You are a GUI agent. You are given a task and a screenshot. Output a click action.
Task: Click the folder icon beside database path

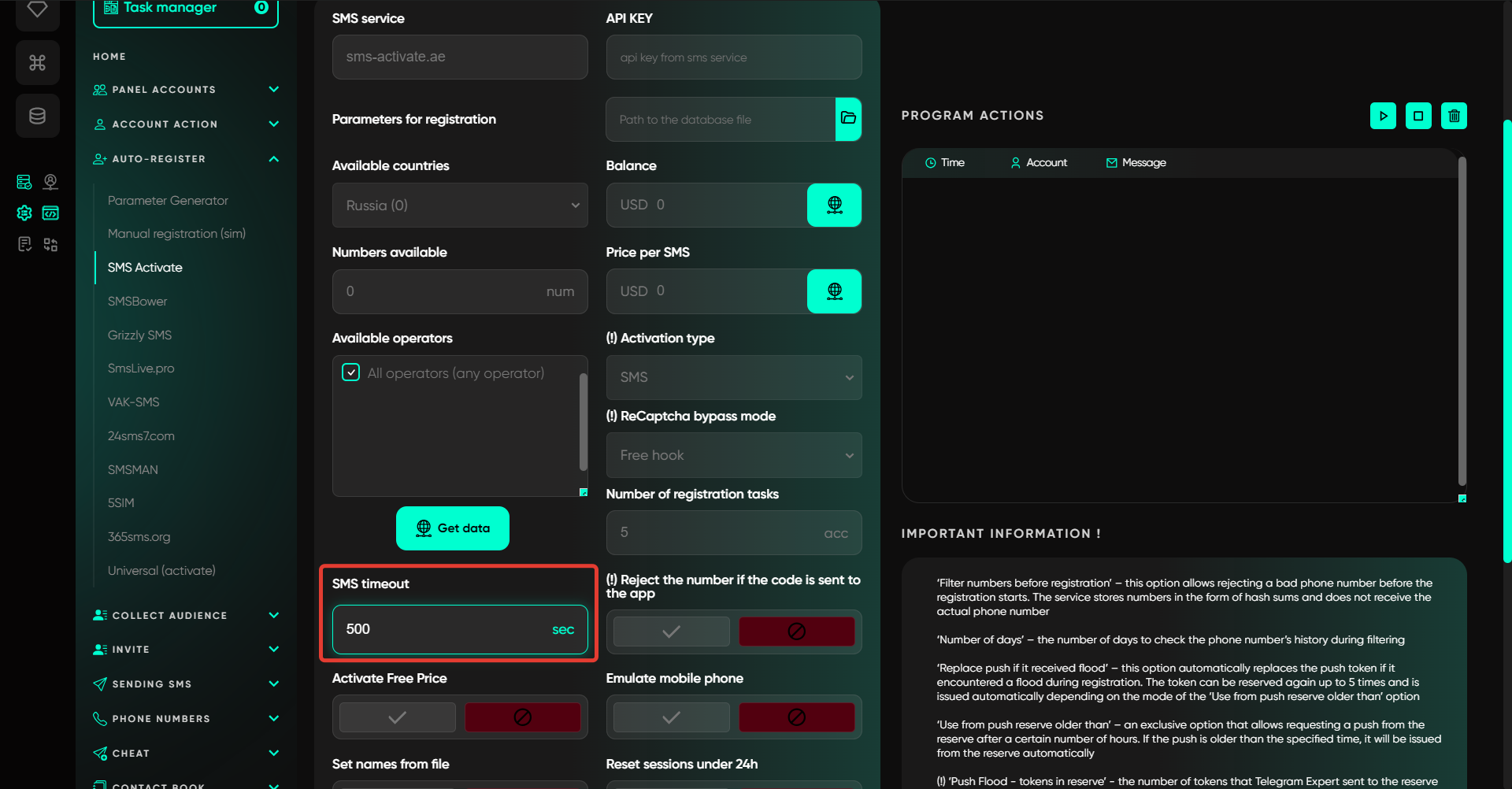point(848,119)
